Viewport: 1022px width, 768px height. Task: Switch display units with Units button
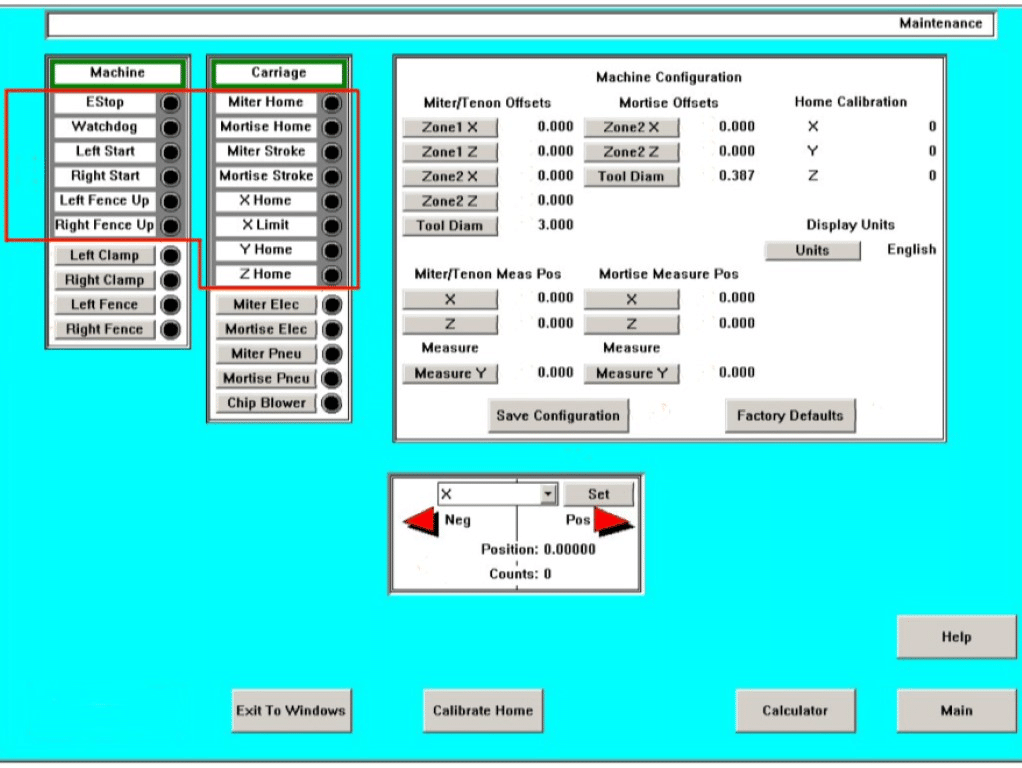pos(812,250)
